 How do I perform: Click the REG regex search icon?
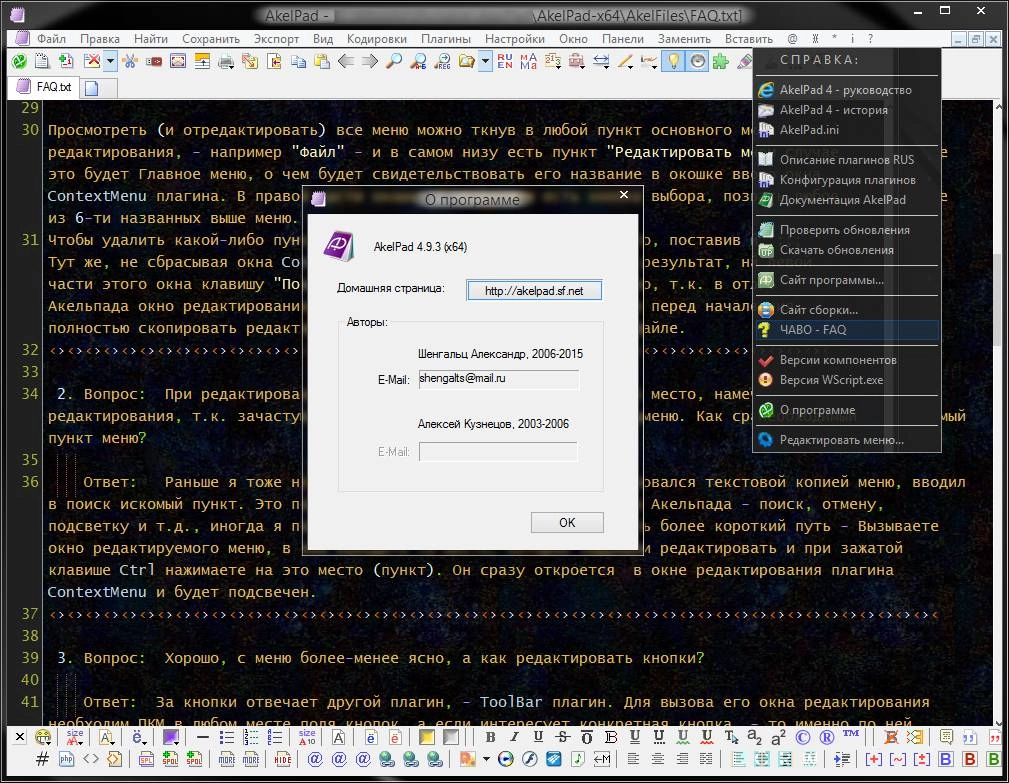click(442, 61)
